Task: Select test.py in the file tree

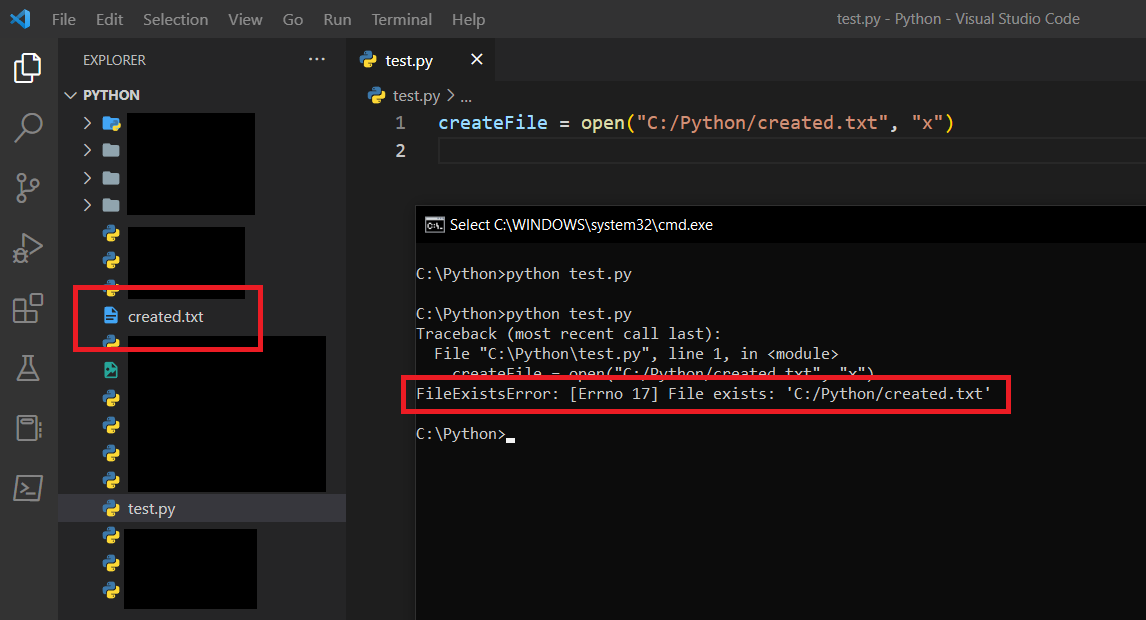Action: click(x=151, y=509)
